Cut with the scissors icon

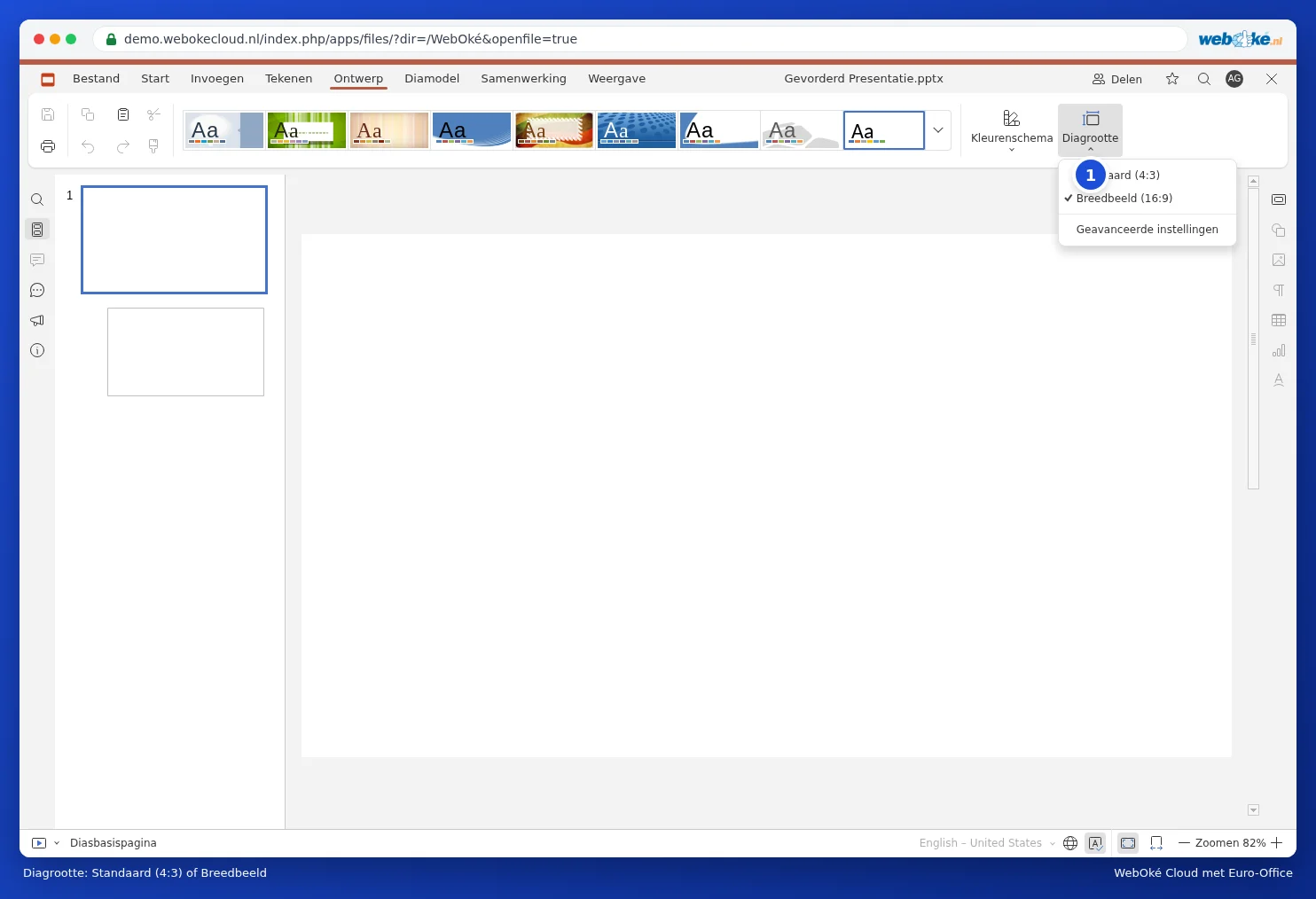[153, 114]
